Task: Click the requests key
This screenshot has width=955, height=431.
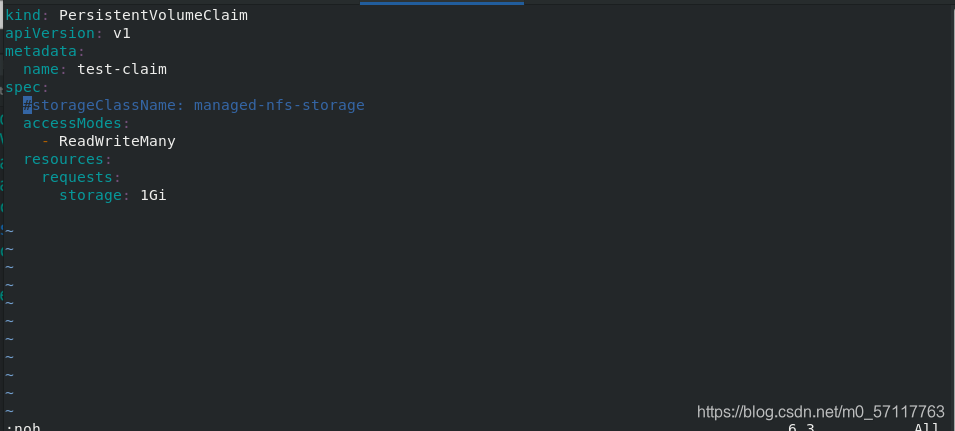Action: point(77,178)
